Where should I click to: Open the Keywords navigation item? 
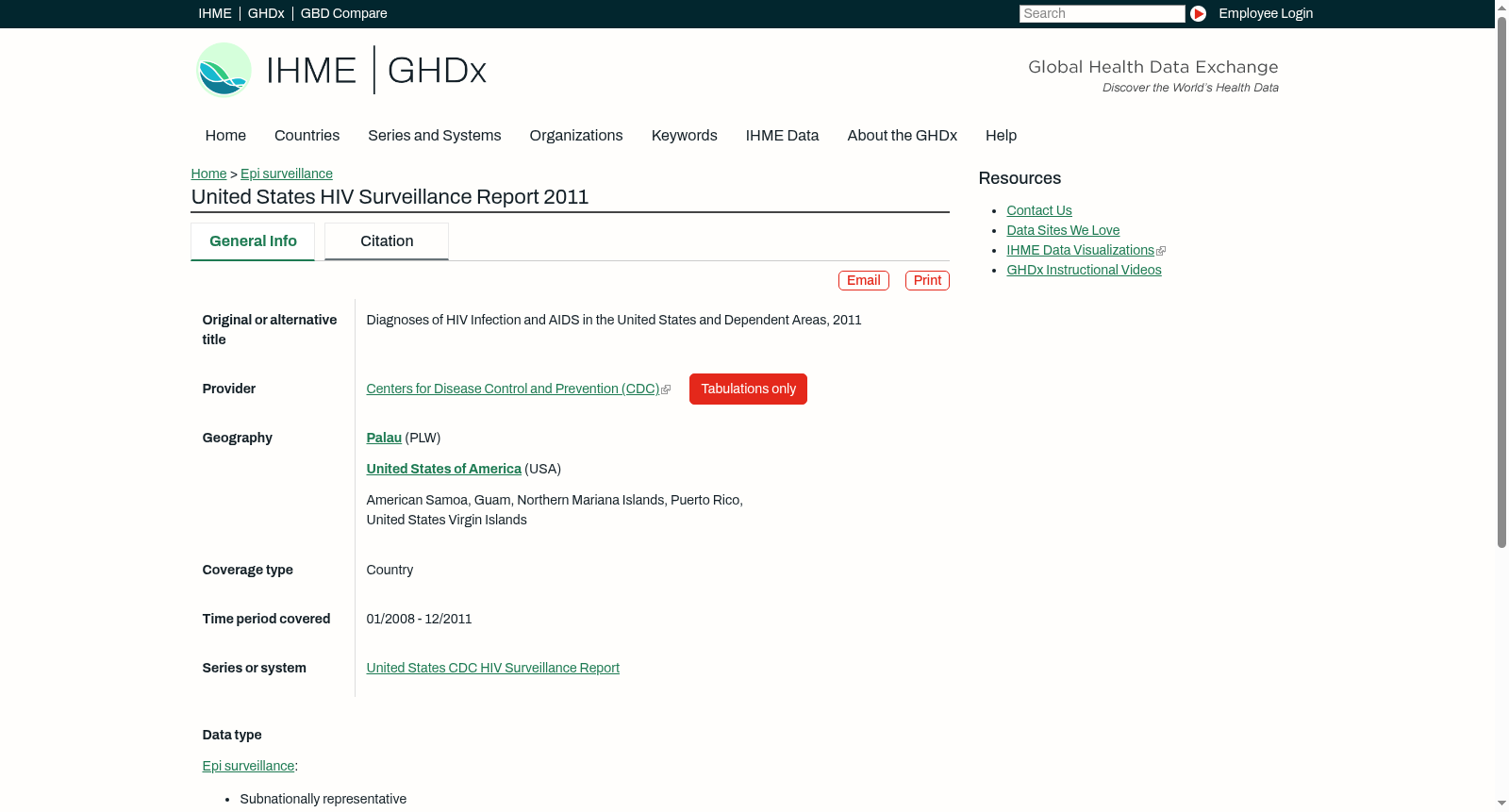[685, 136]
